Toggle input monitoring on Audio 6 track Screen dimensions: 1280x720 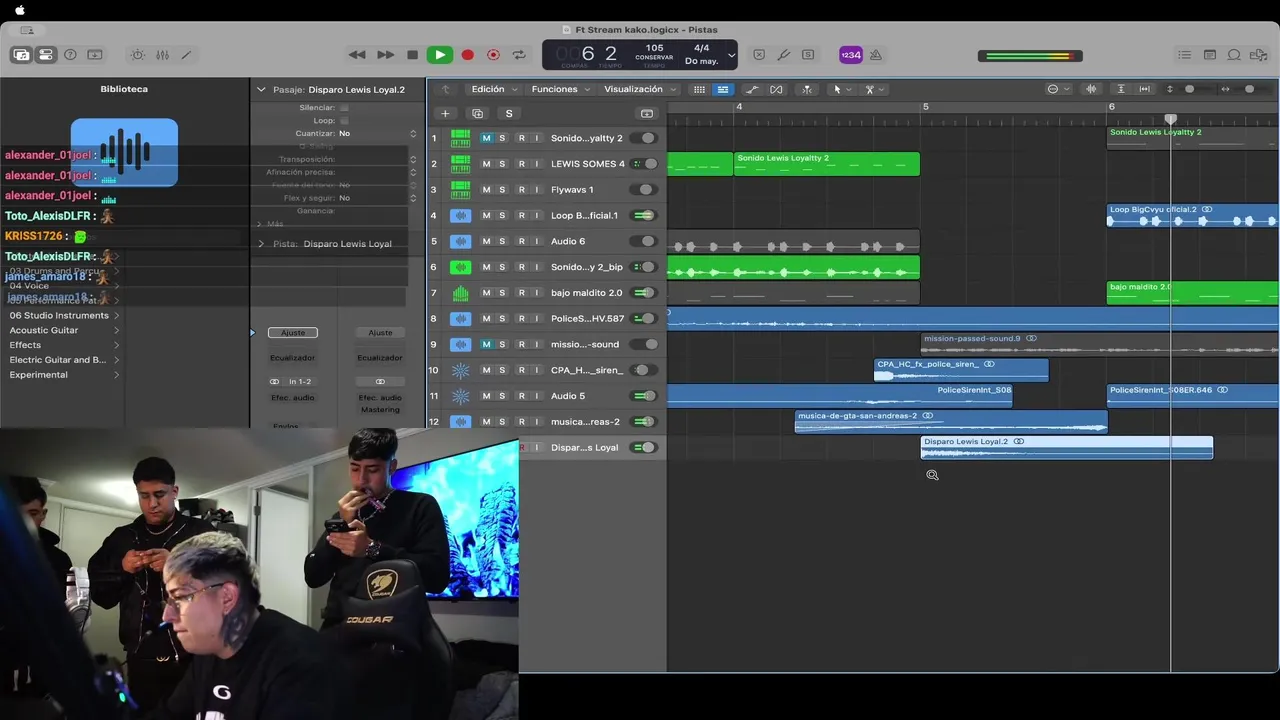(536, 241)
